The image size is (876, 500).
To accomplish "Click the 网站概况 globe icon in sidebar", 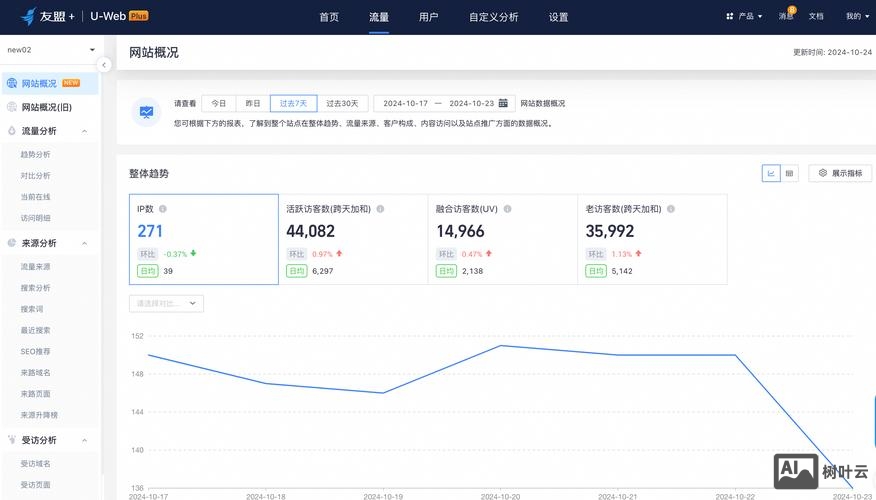I will pos(12,83).
